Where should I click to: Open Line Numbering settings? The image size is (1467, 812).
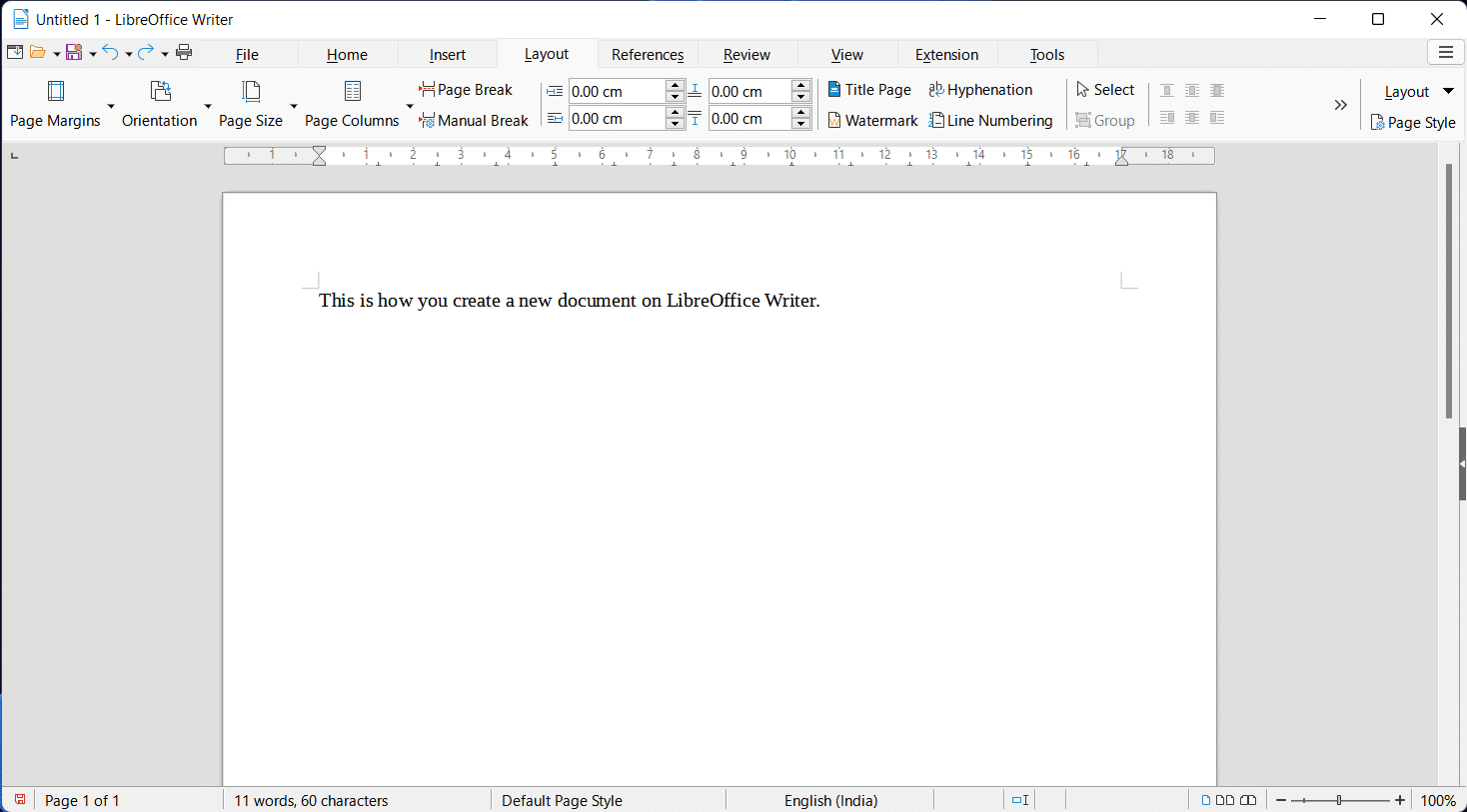[x=990, y=121]
